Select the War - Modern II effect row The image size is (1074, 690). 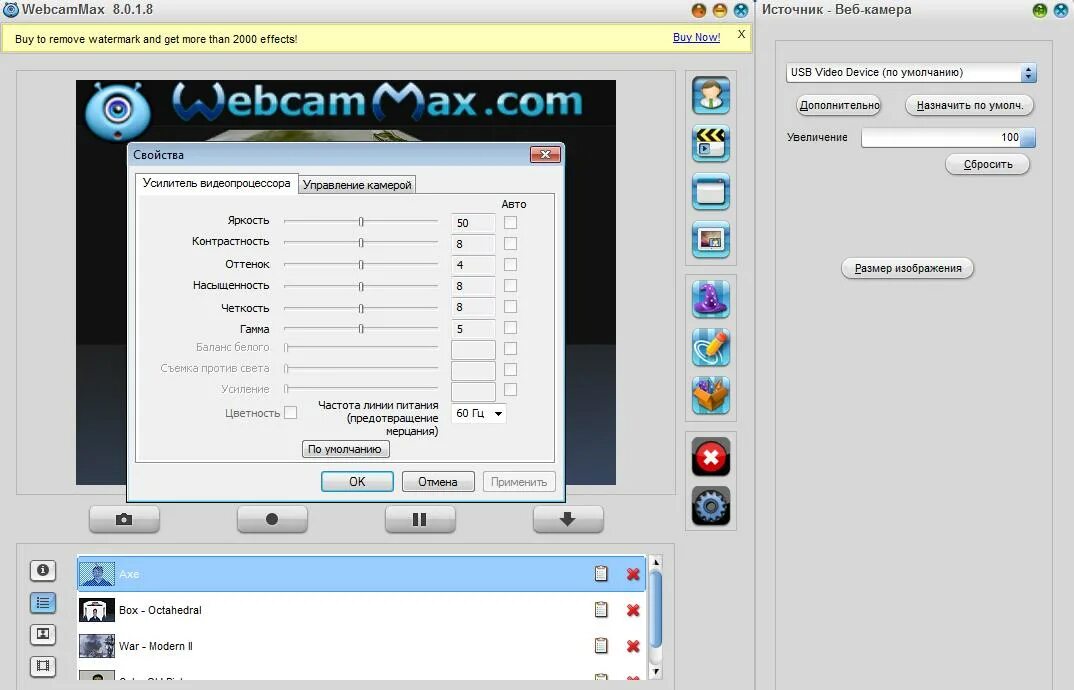click(x=361, y=645)
